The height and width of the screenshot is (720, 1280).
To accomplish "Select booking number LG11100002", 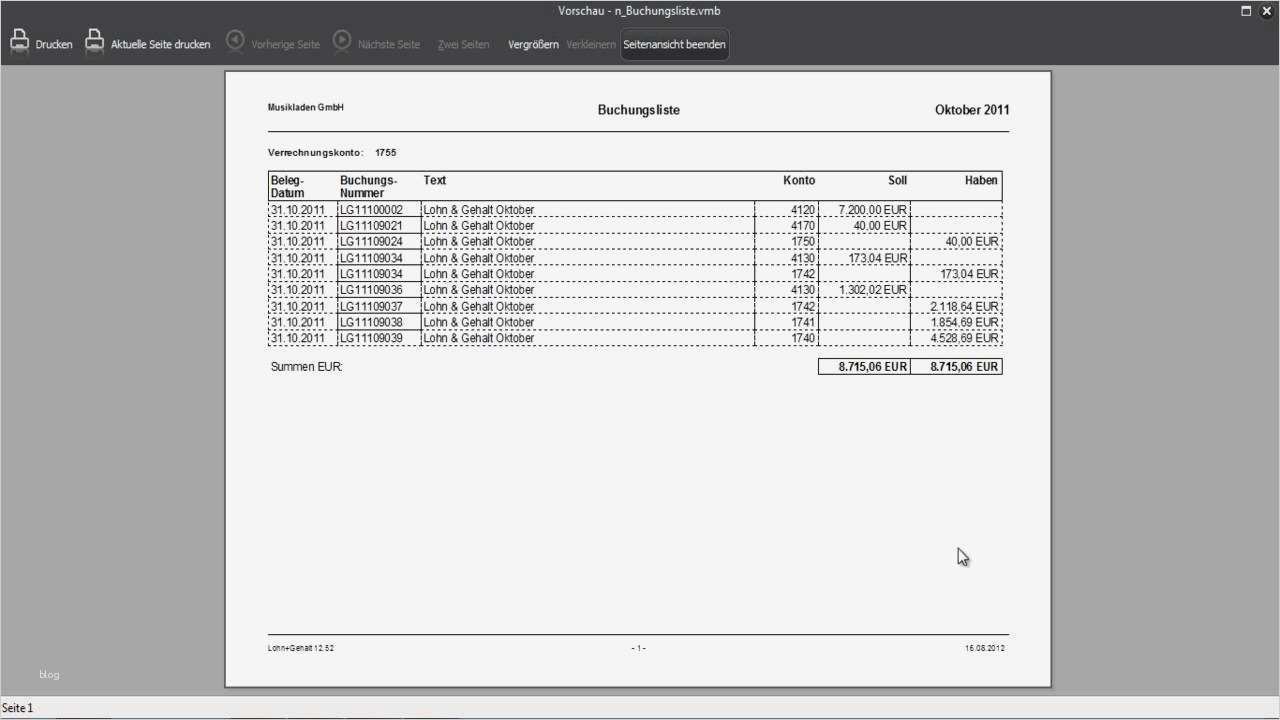I will coord(372,210).
